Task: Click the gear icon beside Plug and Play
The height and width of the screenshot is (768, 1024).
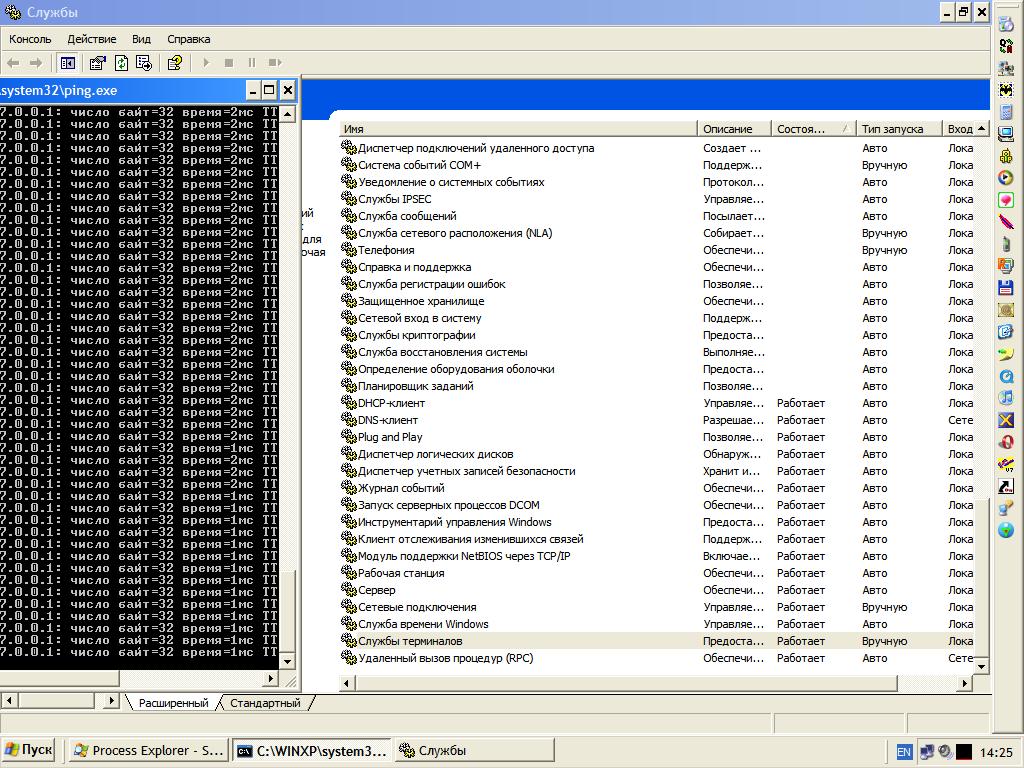Action: (349, 436)
